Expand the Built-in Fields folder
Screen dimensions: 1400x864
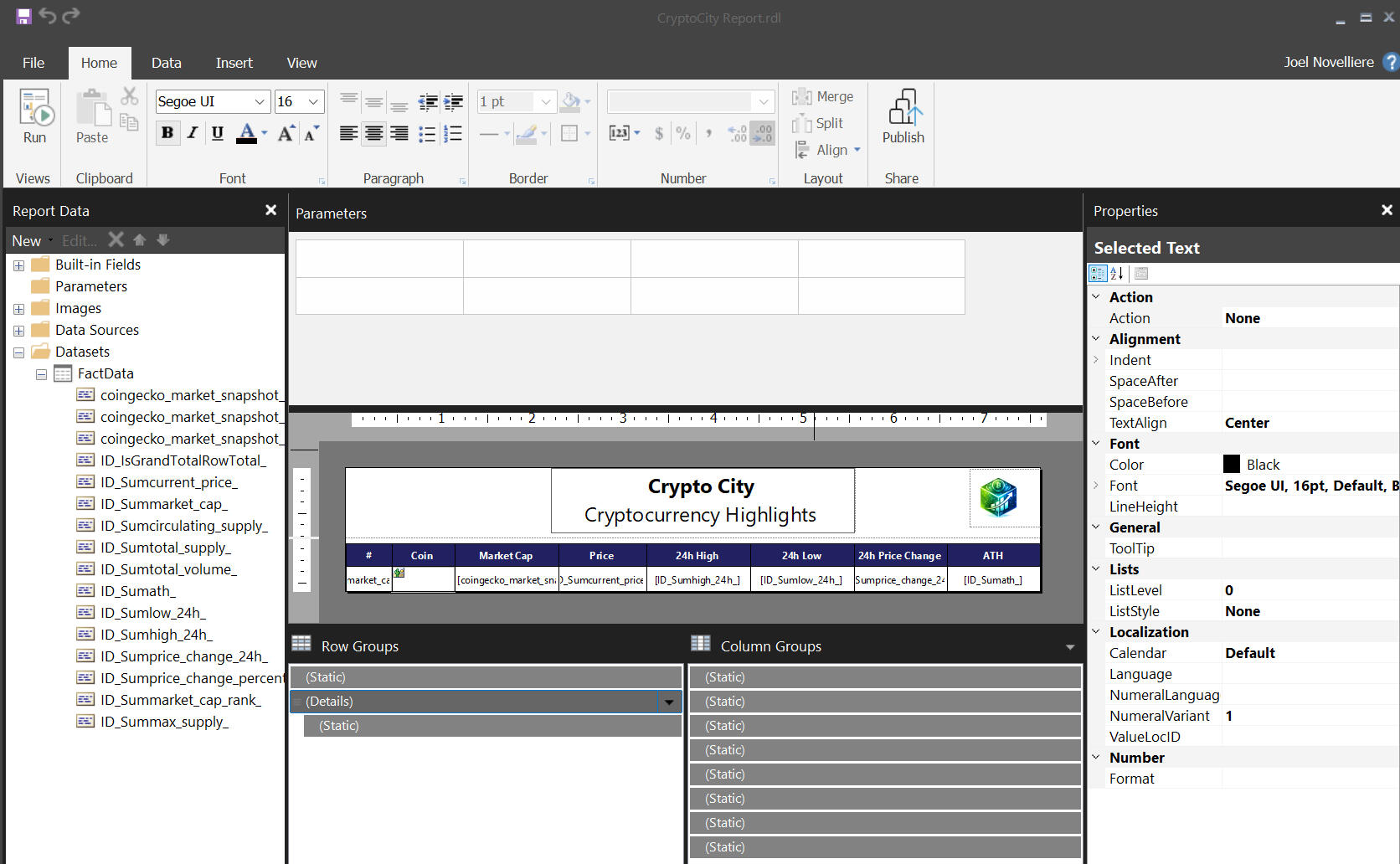click(18, 265)
